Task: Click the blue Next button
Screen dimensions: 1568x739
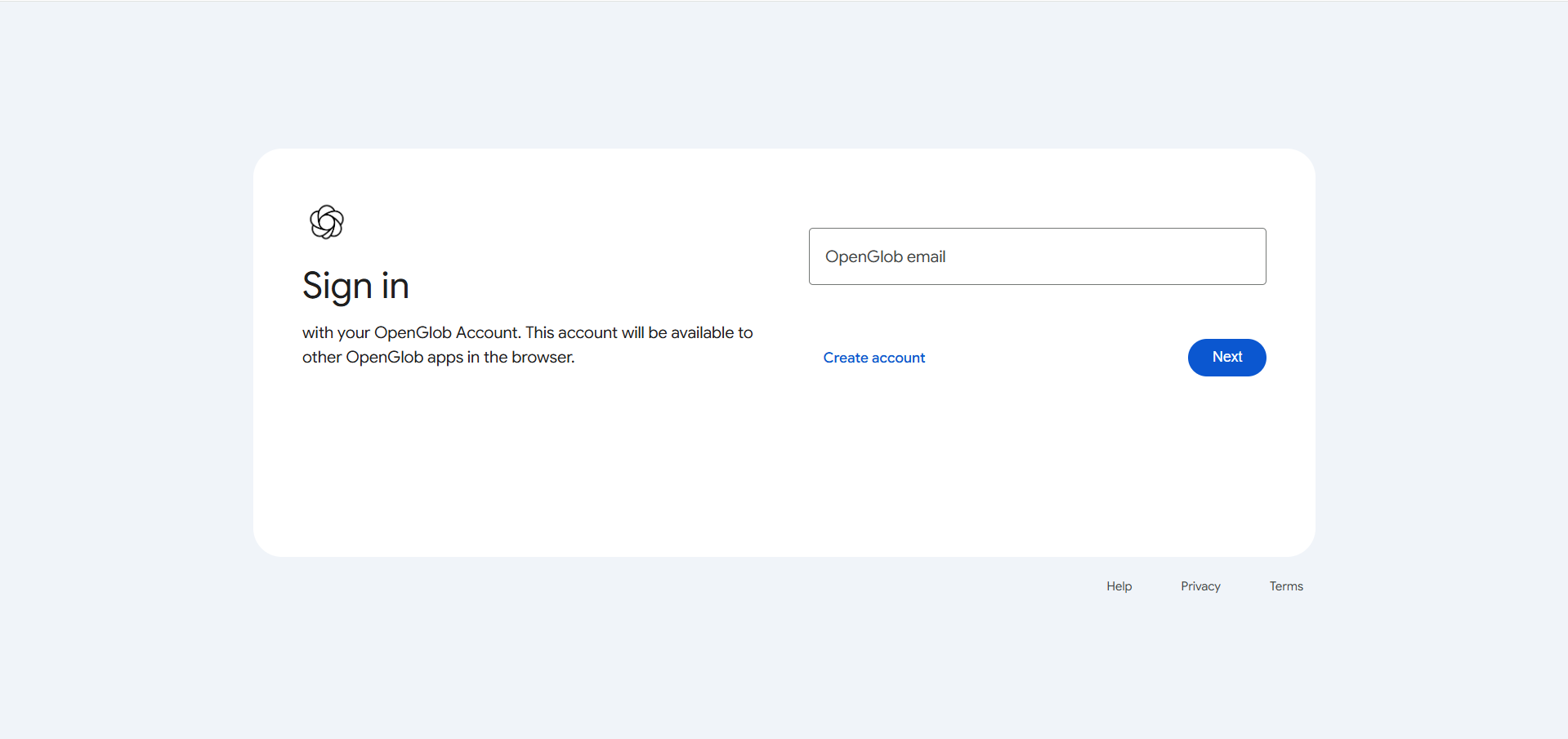Action: 1226,358
